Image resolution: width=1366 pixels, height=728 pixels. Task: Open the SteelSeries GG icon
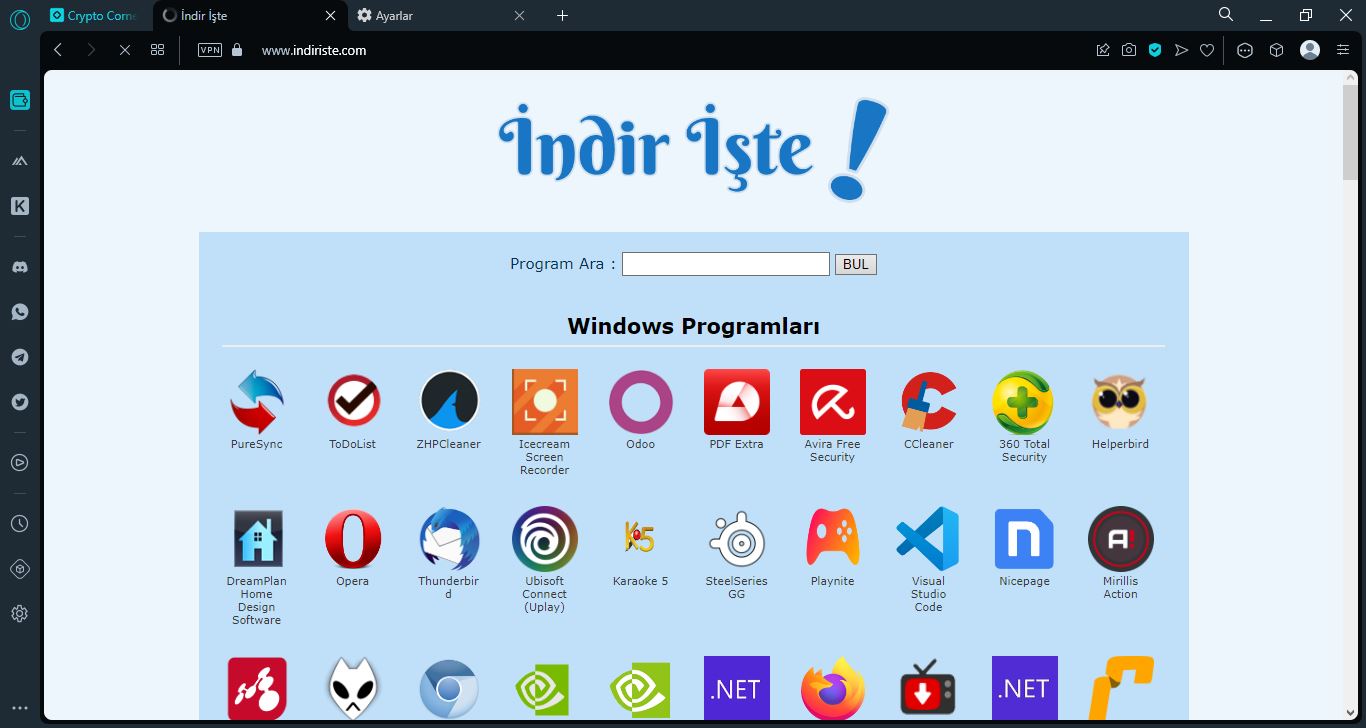(x=737, y=540)
